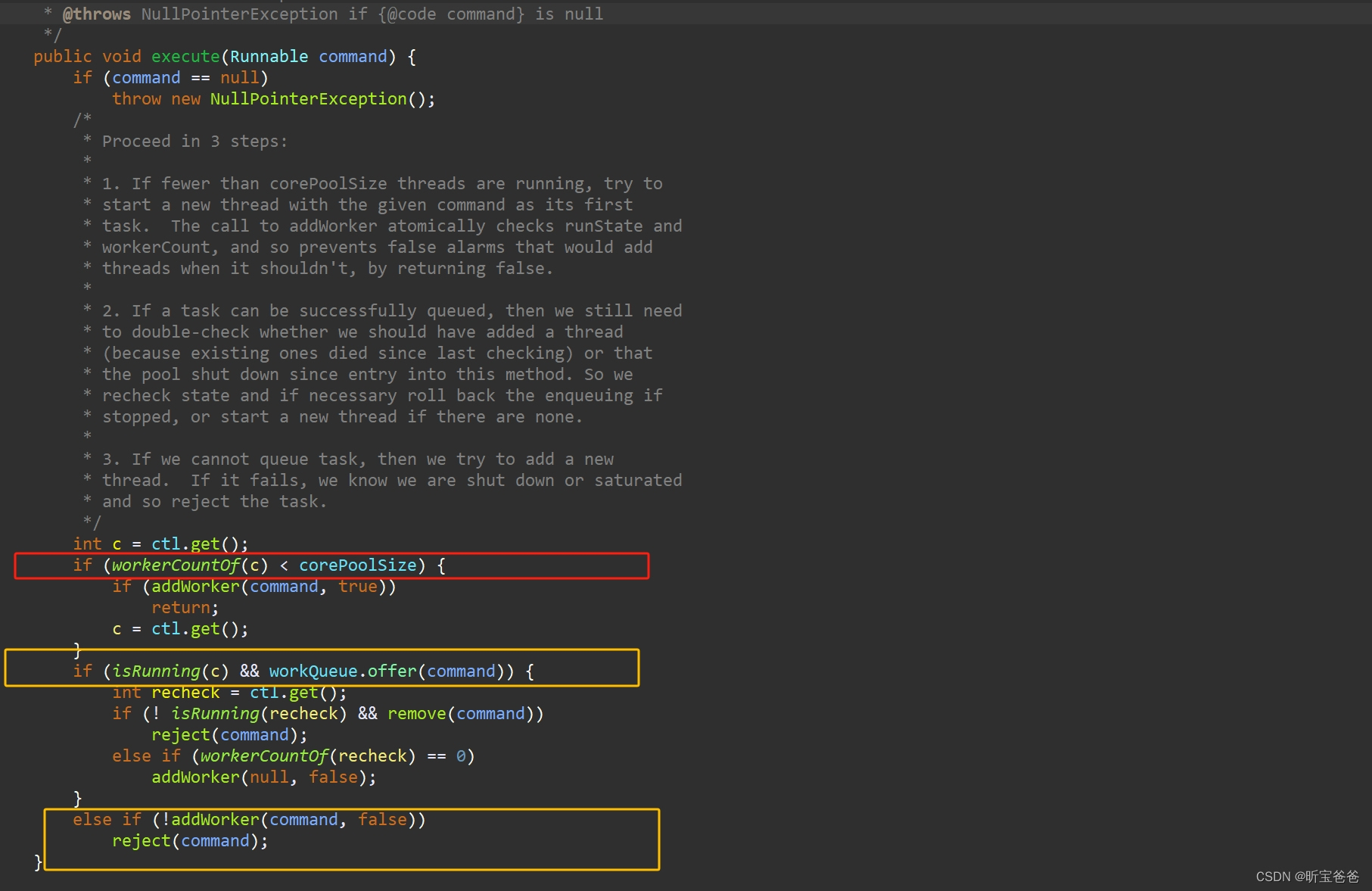Screen dimensions: 1372x891
Task: Click the 'void' return type keyword
Action: 122,57
